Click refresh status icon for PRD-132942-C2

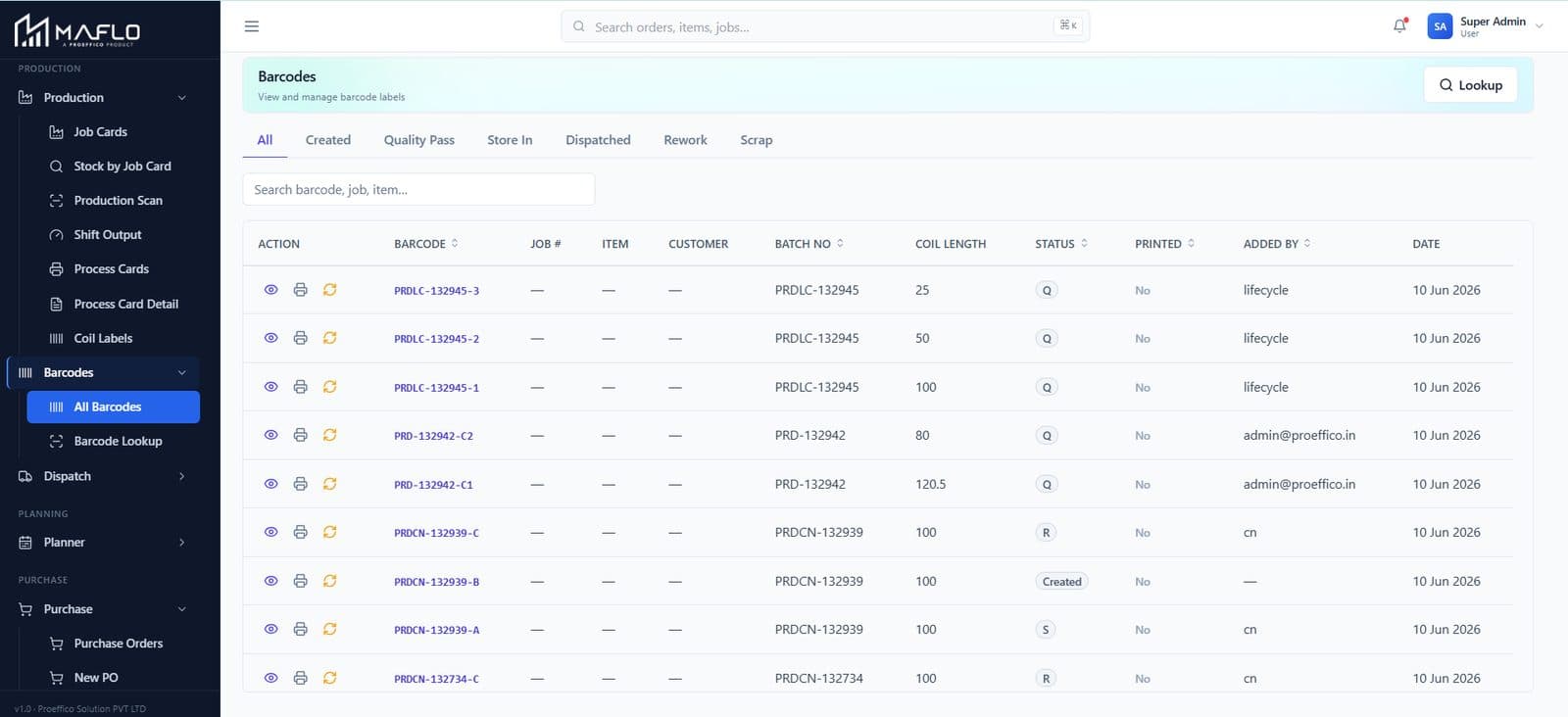pyautogui.click(x=330, y=435)
